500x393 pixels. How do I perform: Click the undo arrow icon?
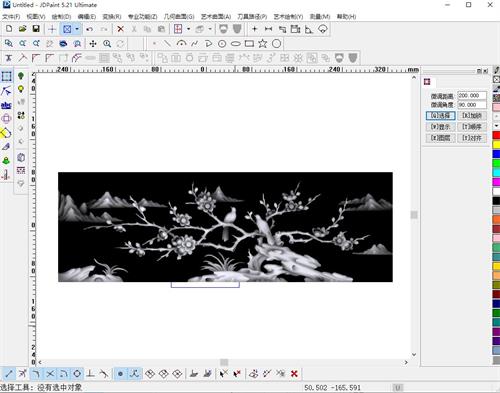coord(89,29)
